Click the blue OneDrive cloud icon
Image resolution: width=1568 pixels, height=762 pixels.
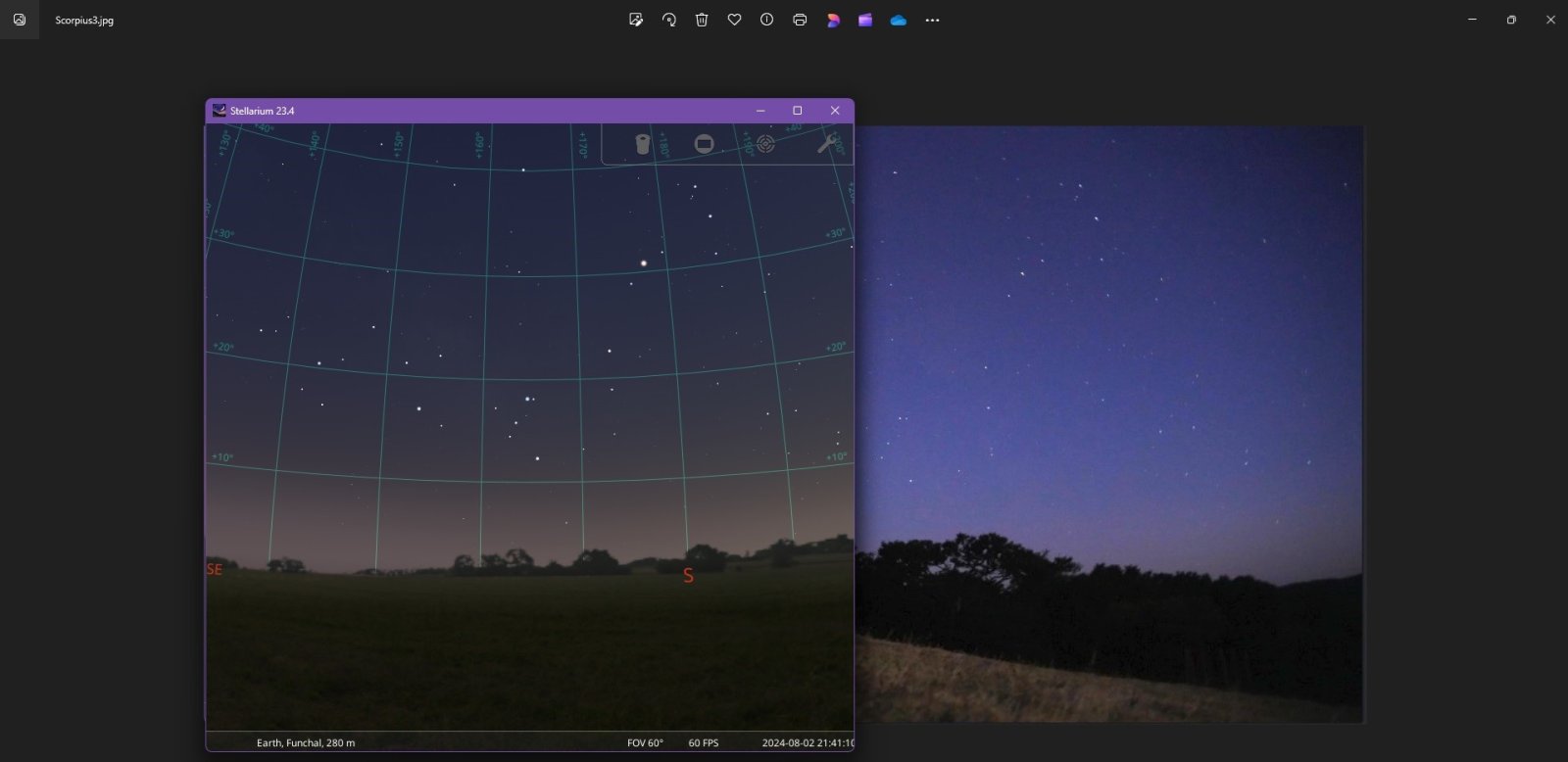[899, 20]
